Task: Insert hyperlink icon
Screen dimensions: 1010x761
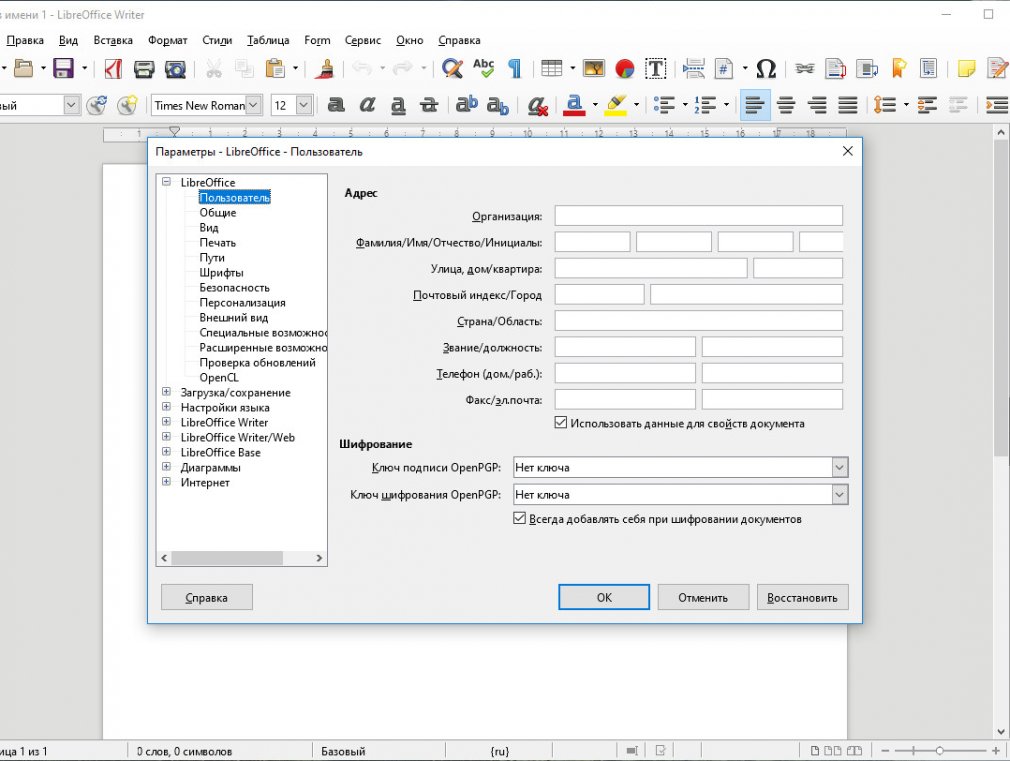Action: (805, 68)
